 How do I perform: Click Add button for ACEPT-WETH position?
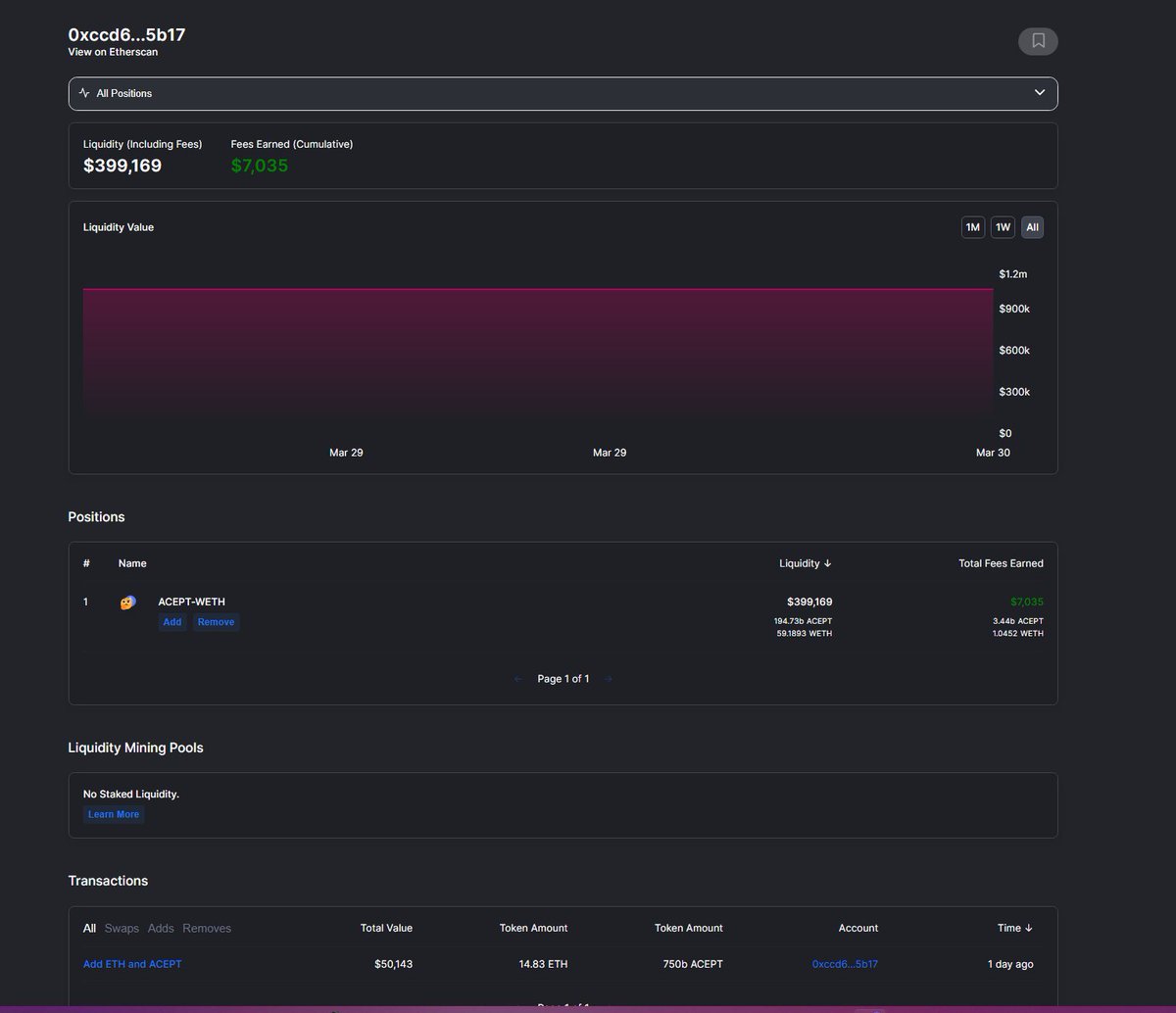click(172, 622)
